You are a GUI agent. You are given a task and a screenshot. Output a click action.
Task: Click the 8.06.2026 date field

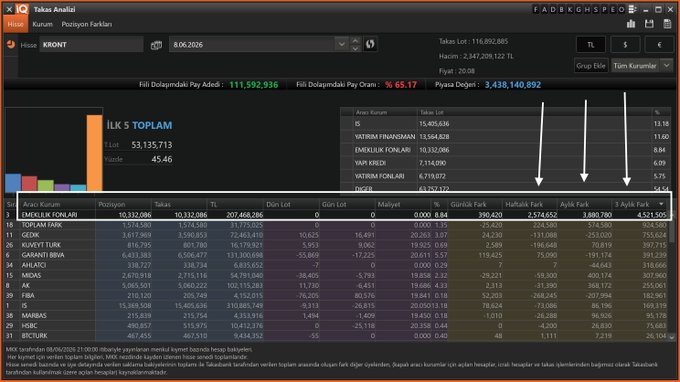[252, 45]
